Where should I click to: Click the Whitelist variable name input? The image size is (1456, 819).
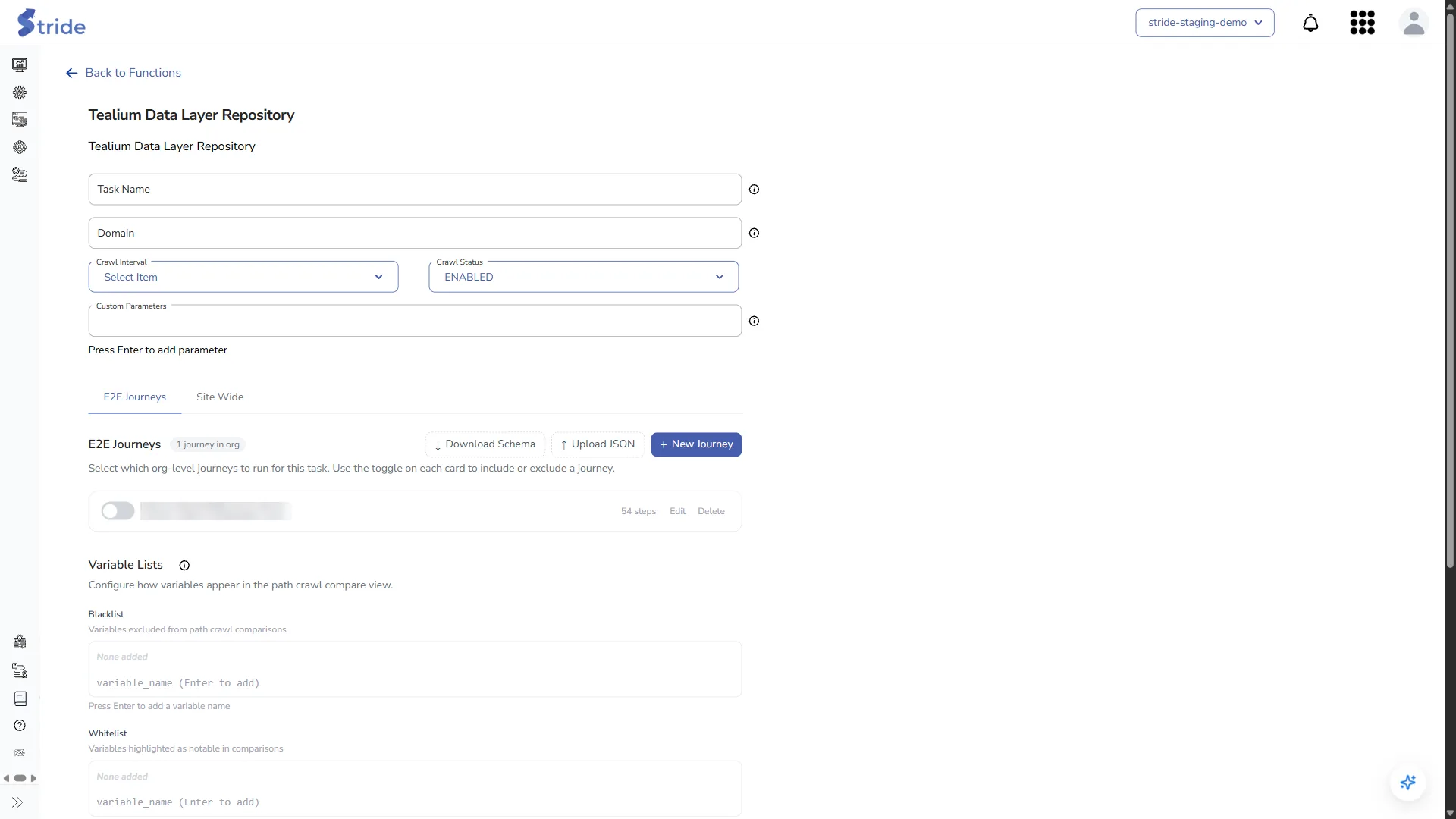point(415,802)
